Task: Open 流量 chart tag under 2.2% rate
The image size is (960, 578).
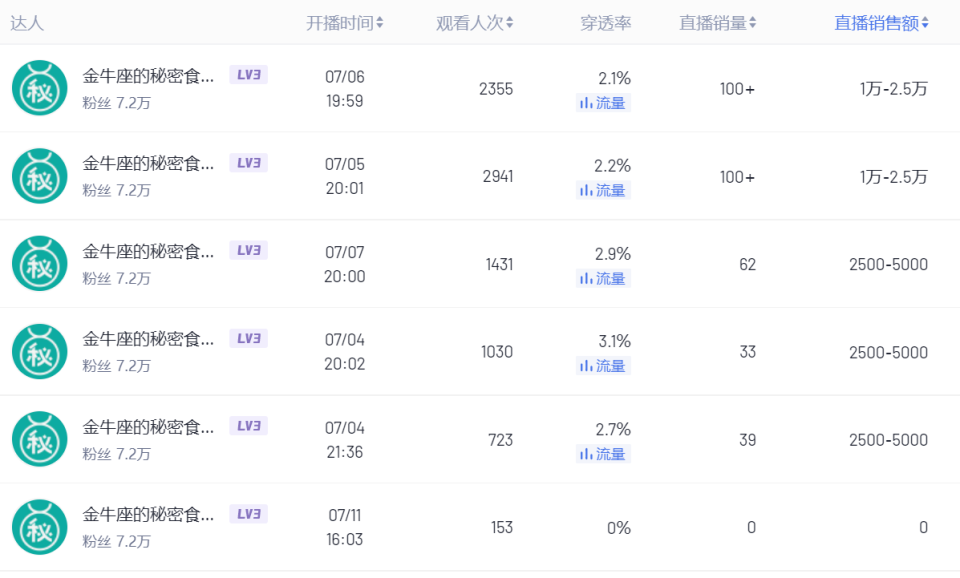Action: tap(603, 190)
